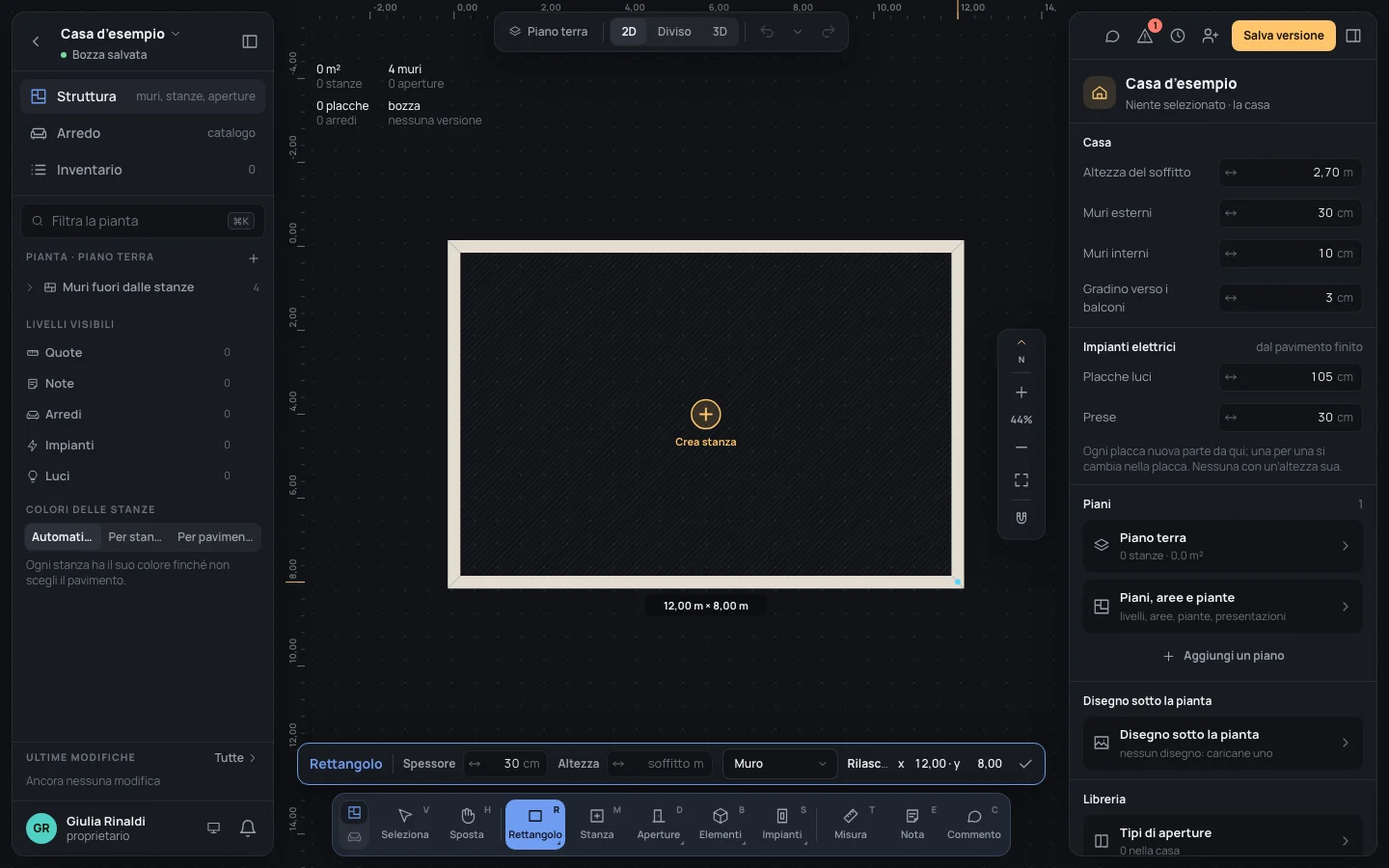Open the version history clock icon
The width and height of the screenshot is (1389, 868).
1178,36
